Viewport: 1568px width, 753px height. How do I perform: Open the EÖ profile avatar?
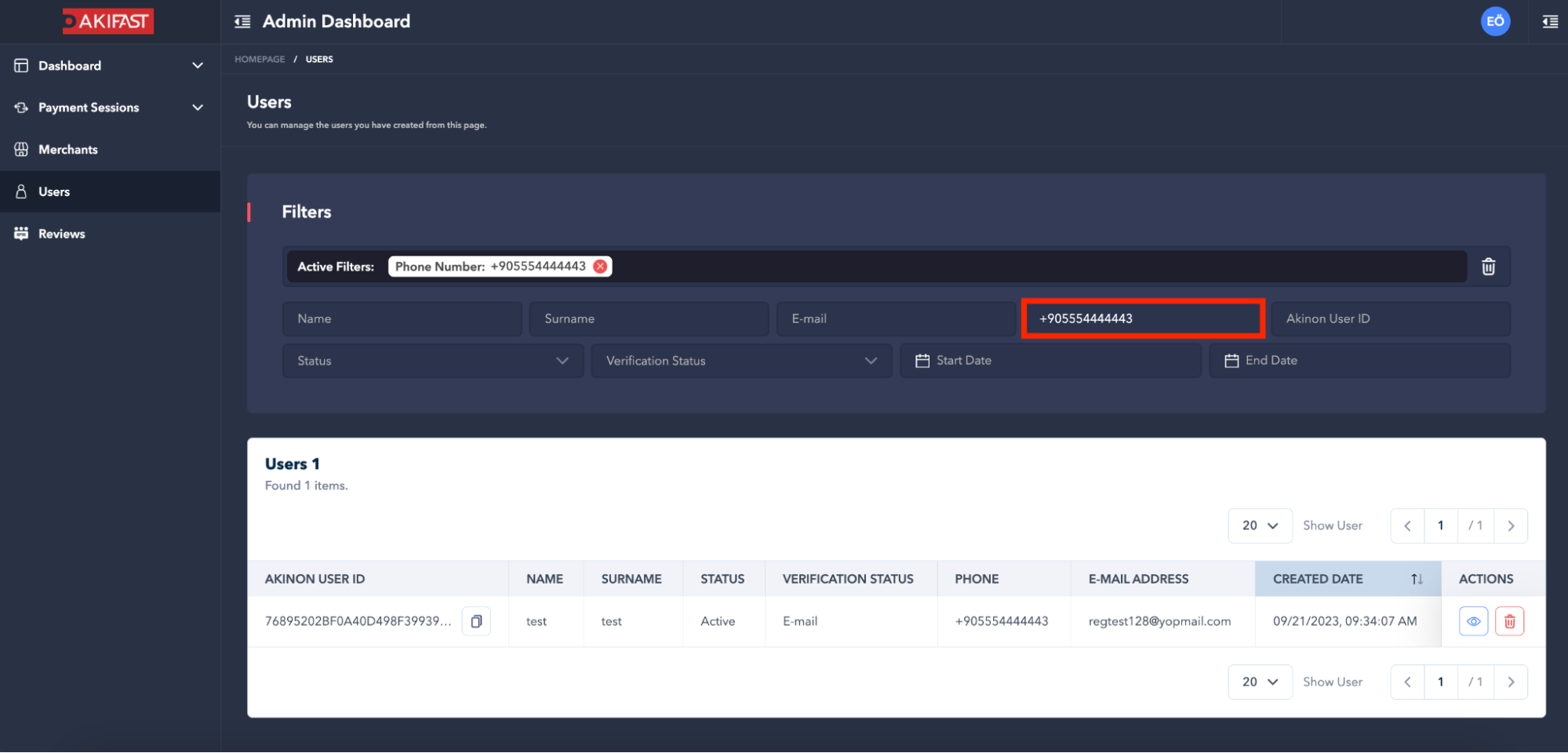click(x=1495, y=21)
